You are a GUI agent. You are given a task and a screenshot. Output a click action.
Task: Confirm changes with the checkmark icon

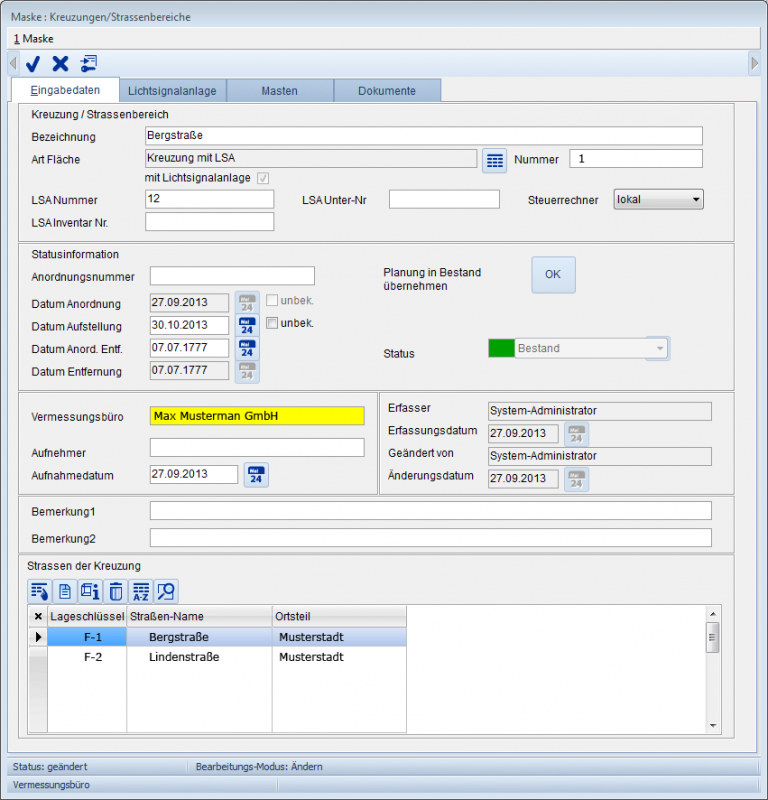click(x=33, y=64)
